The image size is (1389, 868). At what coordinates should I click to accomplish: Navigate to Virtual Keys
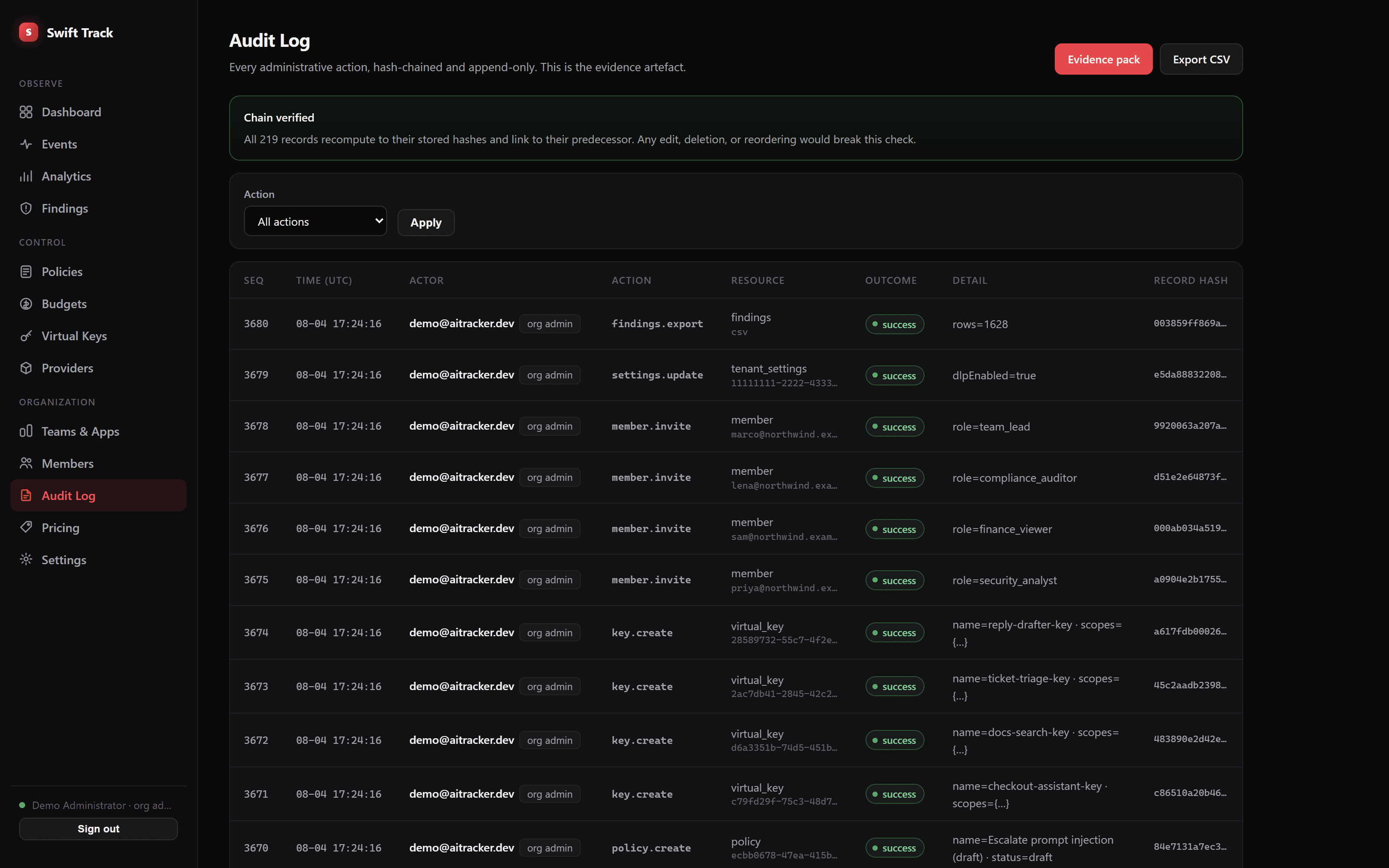[98, 336]
